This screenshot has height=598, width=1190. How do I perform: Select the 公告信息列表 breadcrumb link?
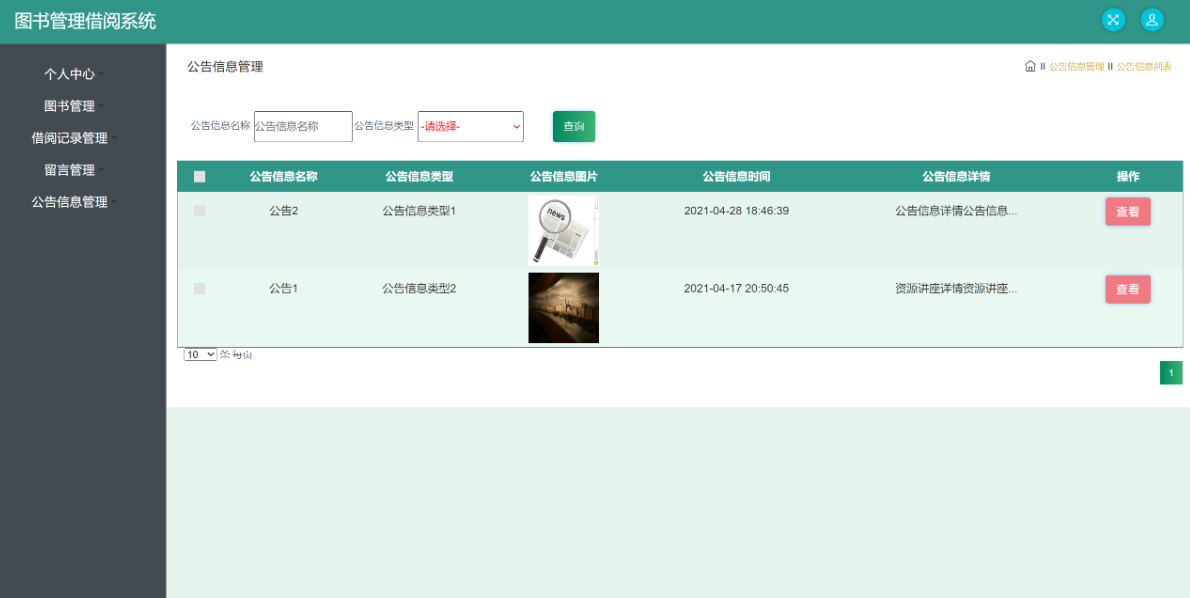pyautogui.click(x=1145, y=65)
